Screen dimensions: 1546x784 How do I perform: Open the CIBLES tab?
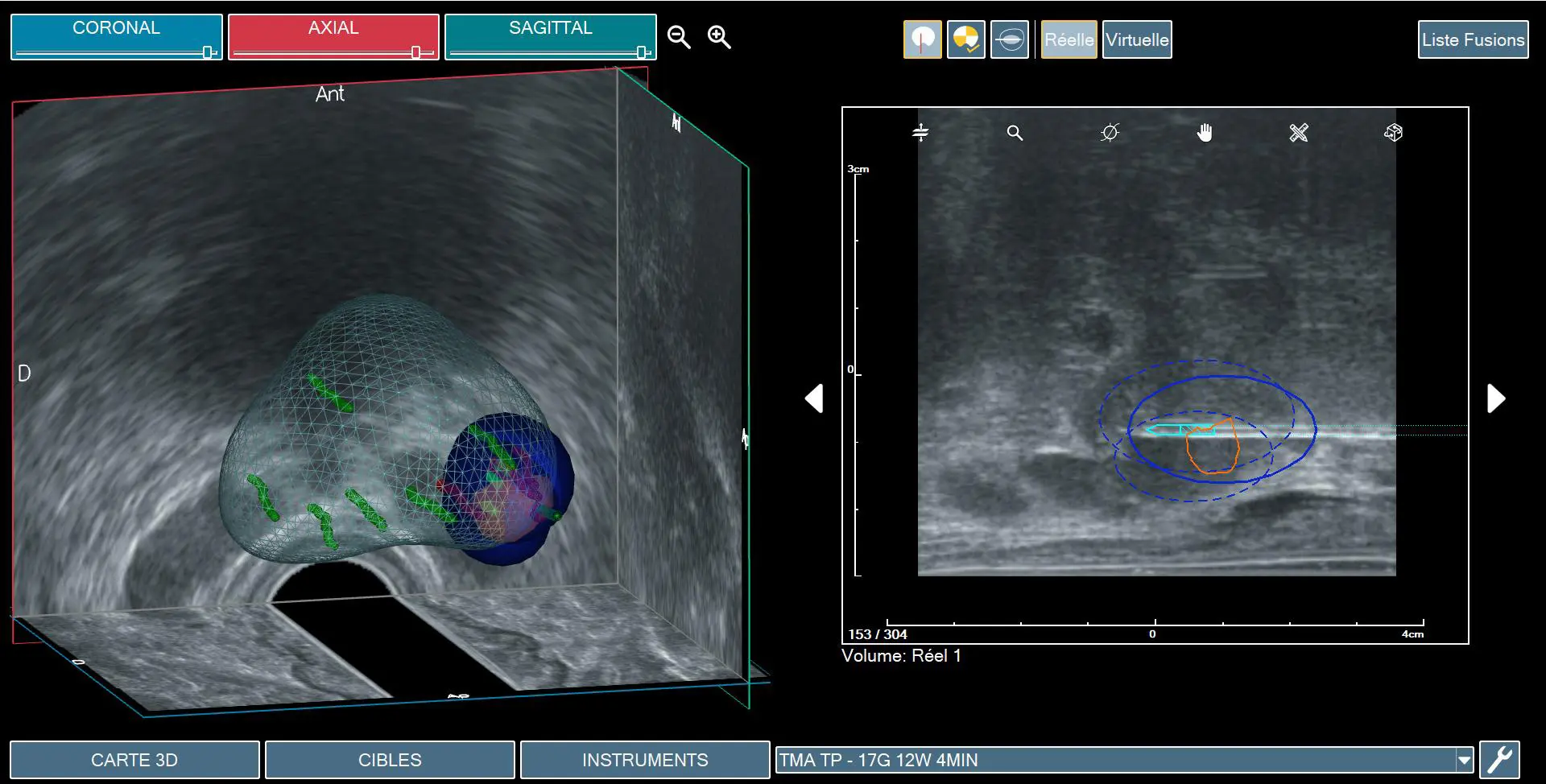click(x=390, y=760)
